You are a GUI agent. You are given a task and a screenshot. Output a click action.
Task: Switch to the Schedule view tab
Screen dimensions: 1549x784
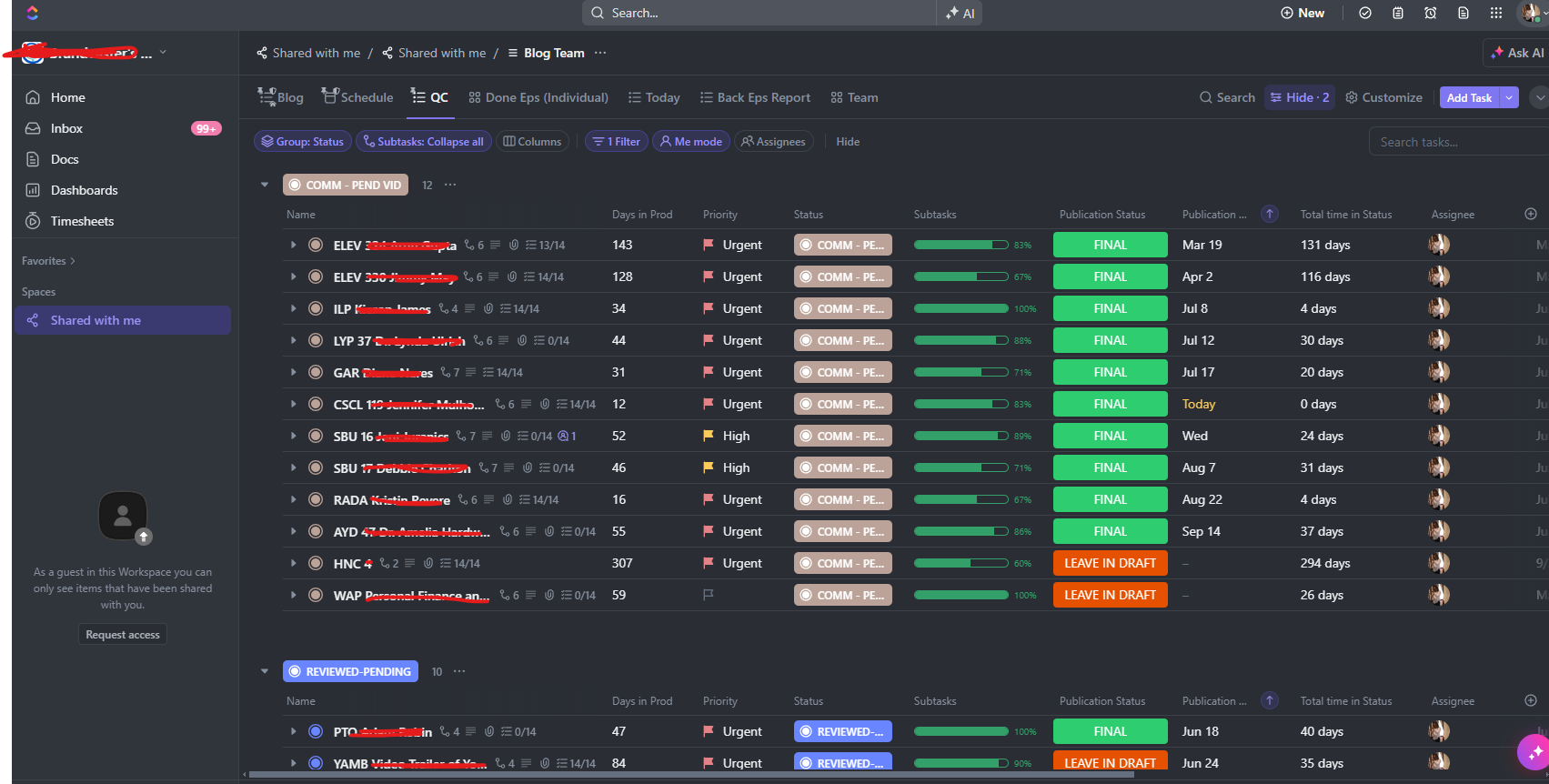click(357, 97)
